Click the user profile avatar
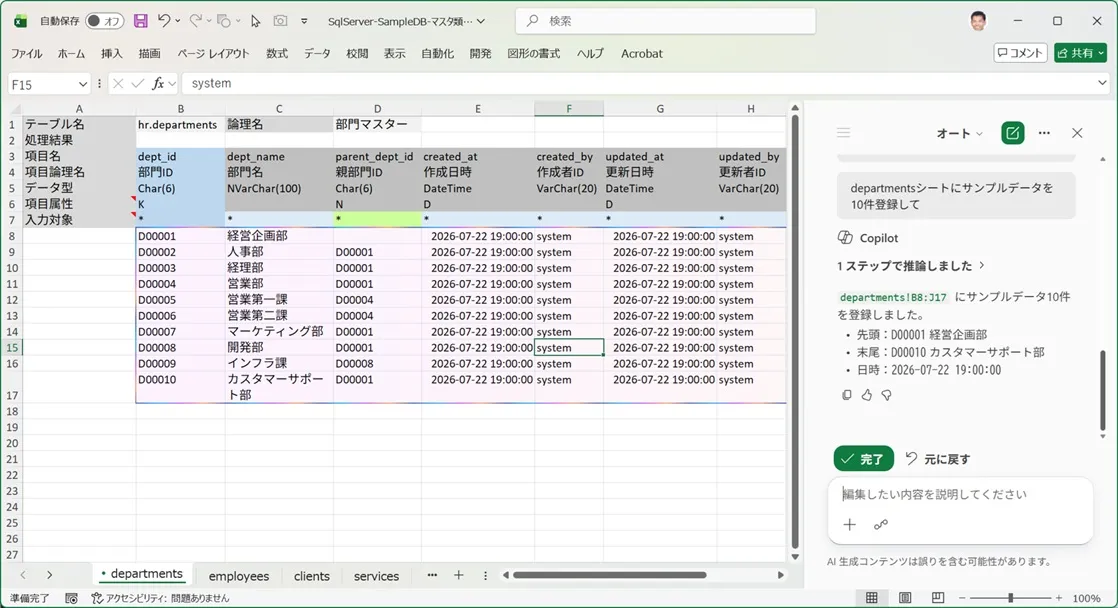Image resolution: width=1118 pixels, height=608 pixels. pos(978,21)
